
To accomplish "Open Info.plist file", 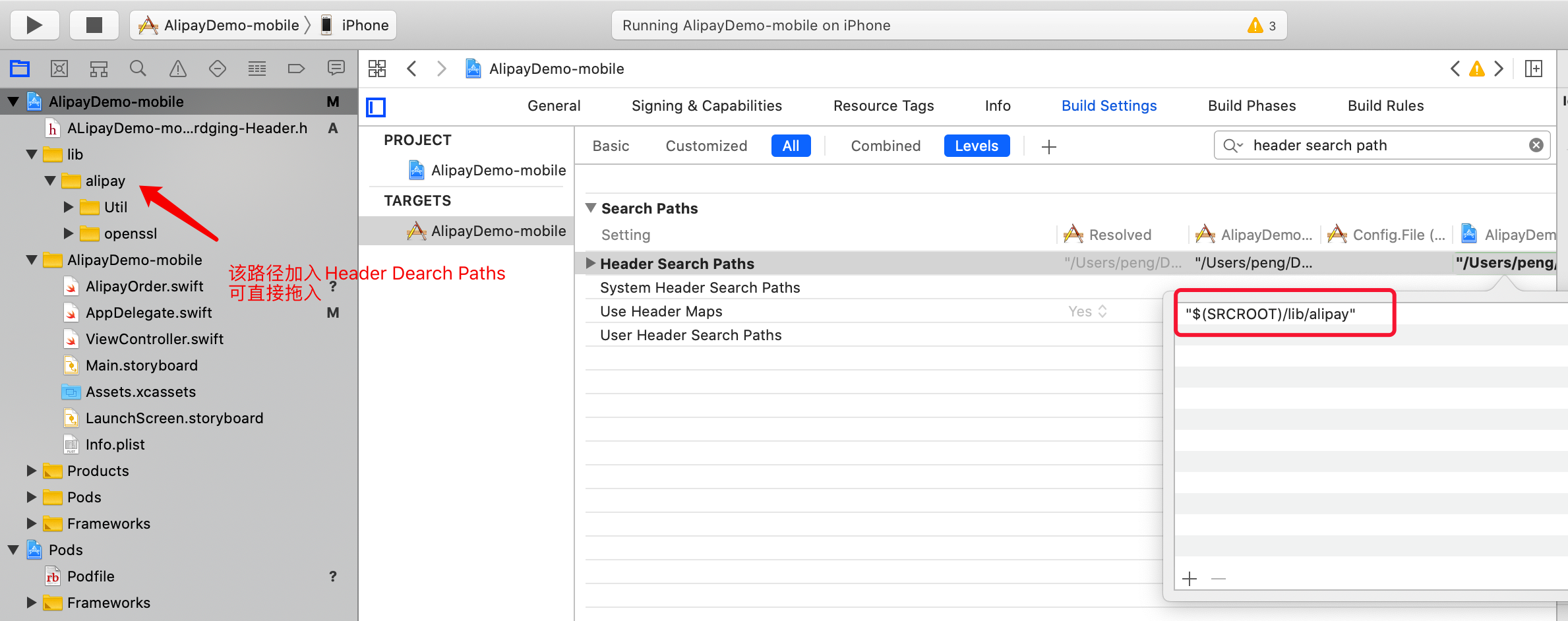I will 115,444.
